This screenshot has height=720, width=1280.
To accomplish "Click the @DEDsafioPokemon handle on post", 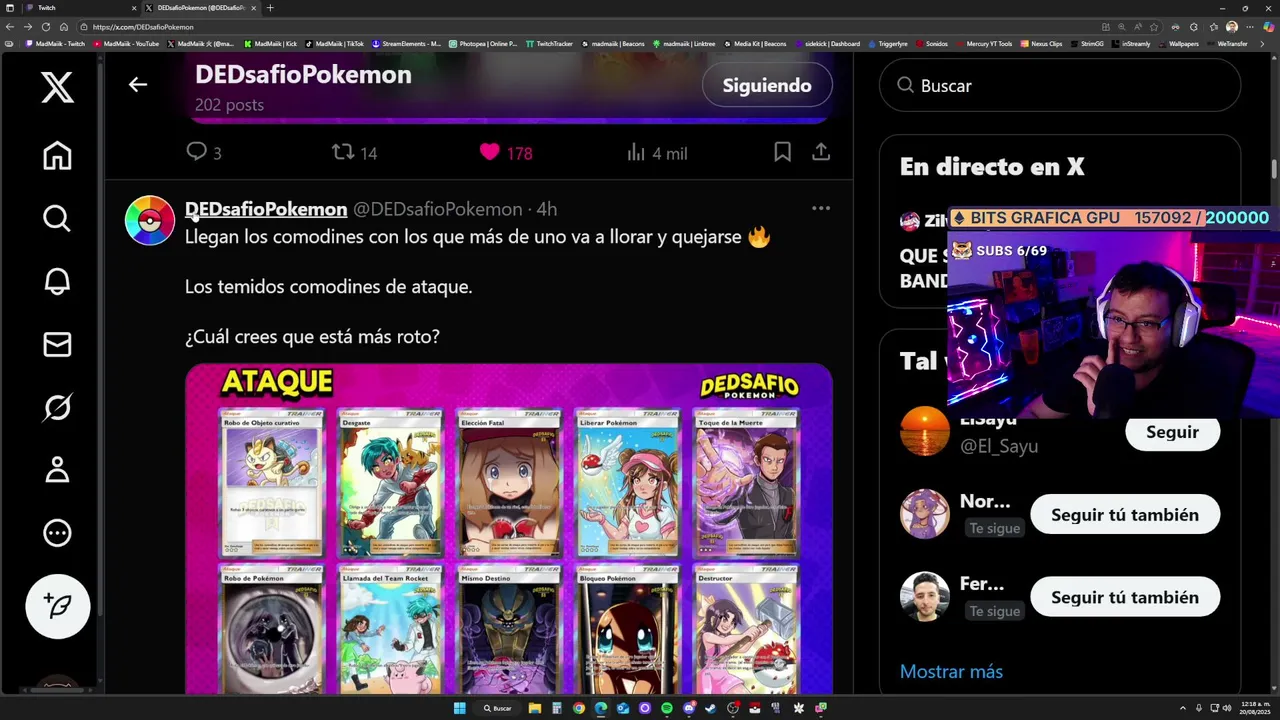I will pyautogui.click(x=438, y=209).
